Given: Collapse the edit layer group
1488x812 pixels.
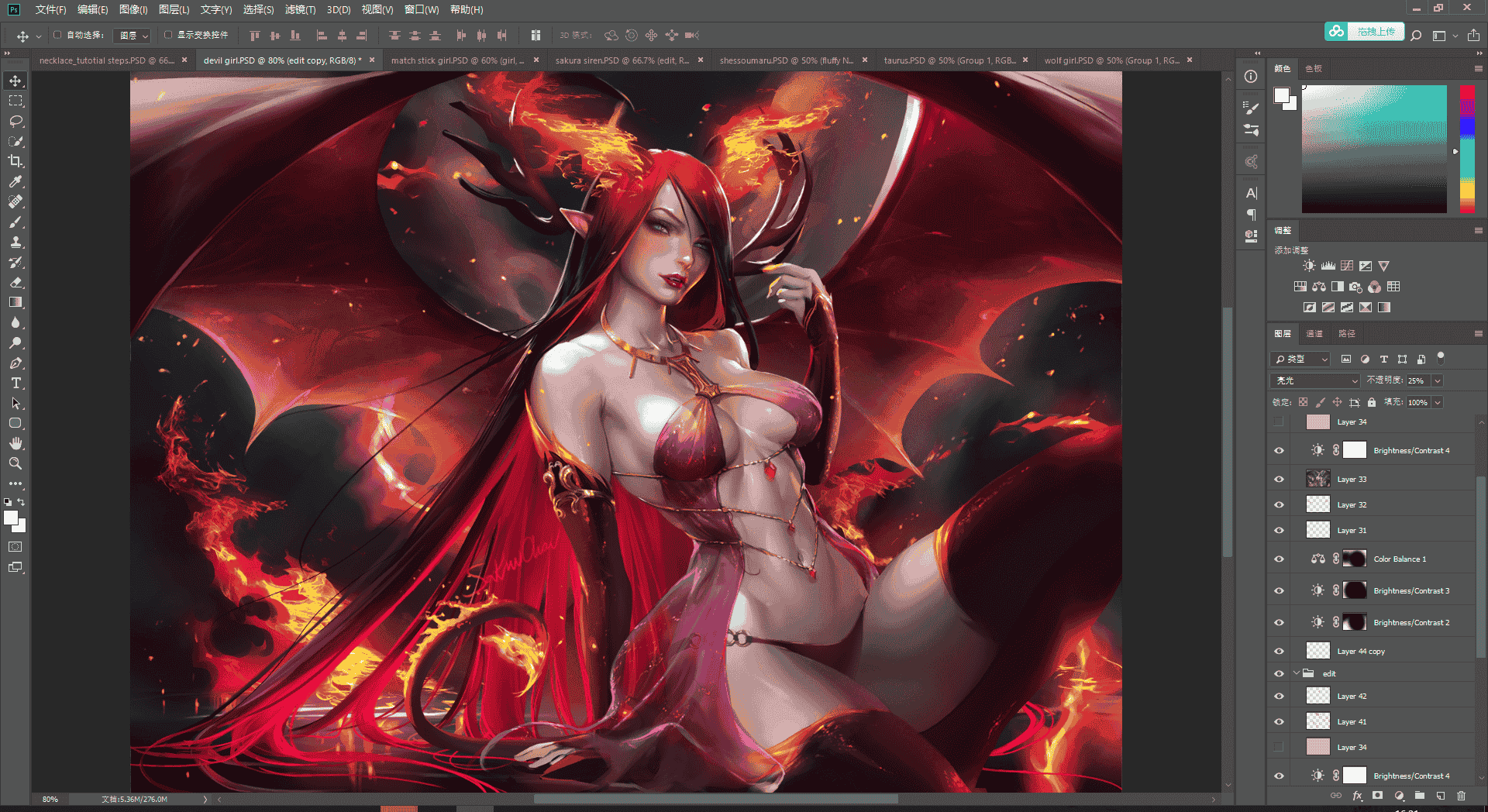Looking at the screenshot, I should click(1296, 673).
